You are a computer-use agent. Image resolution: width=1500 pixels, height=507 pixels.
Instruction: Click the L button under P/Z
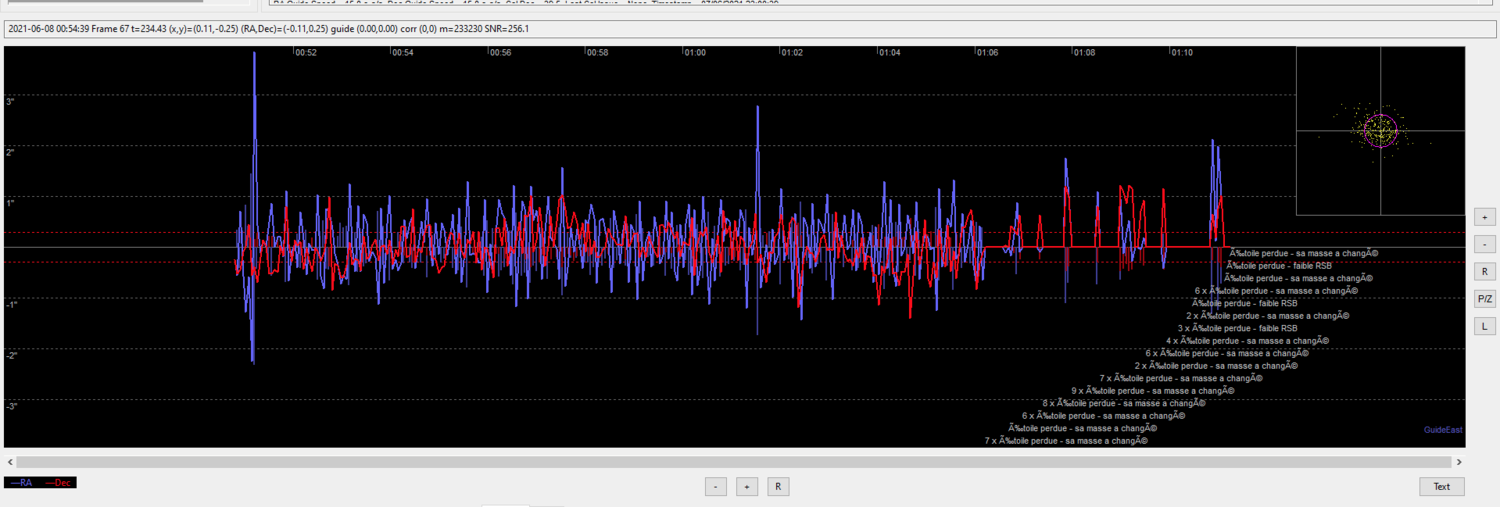[1484, 325]
